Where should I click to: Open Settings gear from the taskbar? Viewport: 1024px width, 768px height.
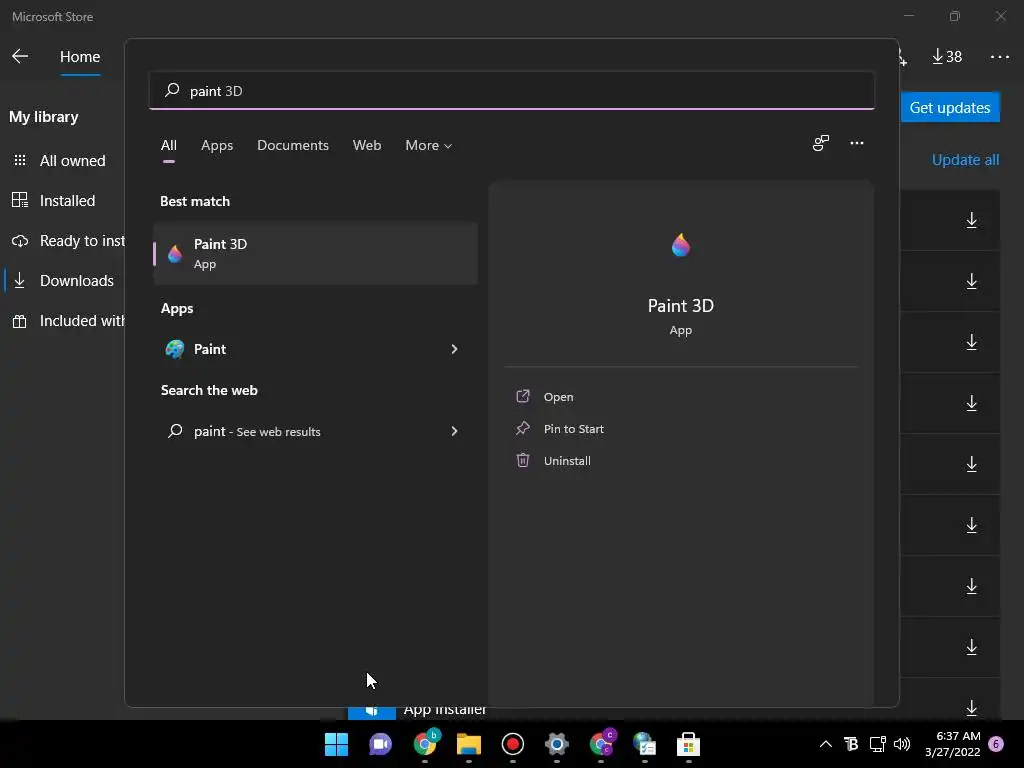coord(556,744)
